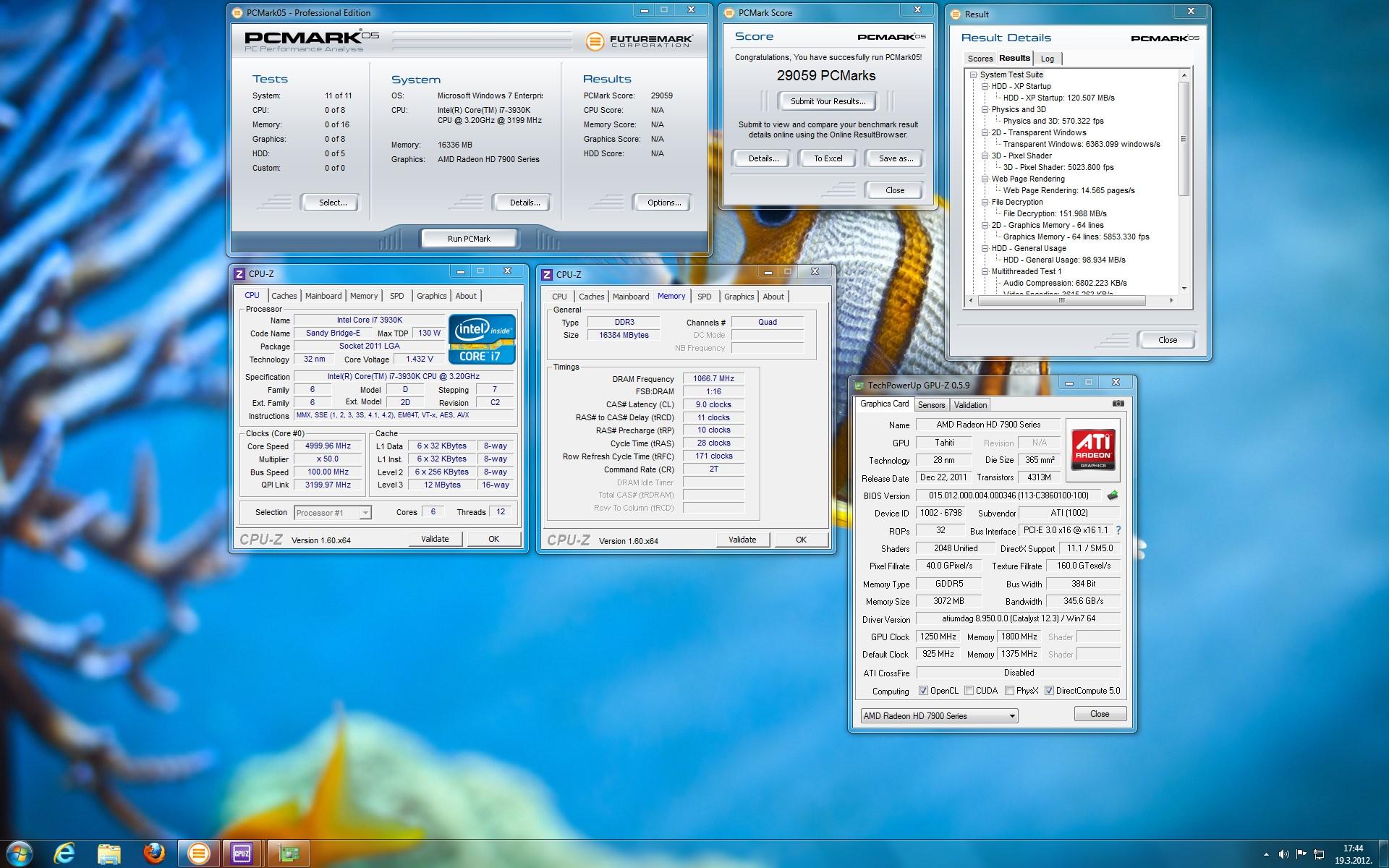Click the vertical scrollbar in Result tree
1389x868 pixels.
point(1184,139)
